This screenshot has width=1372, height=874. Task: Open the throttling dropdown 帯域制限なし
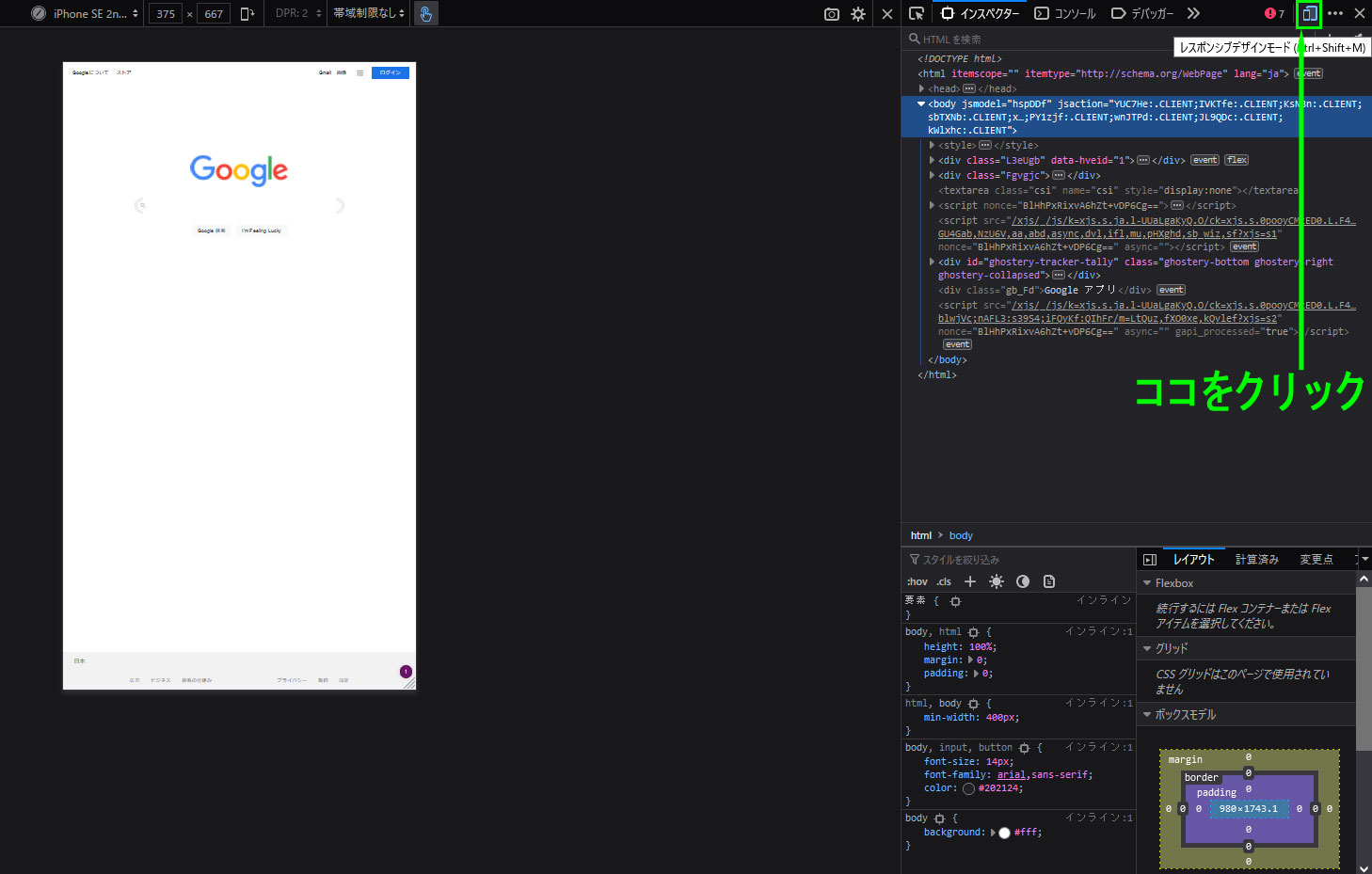pyautogui.click(x=369, y=13)
